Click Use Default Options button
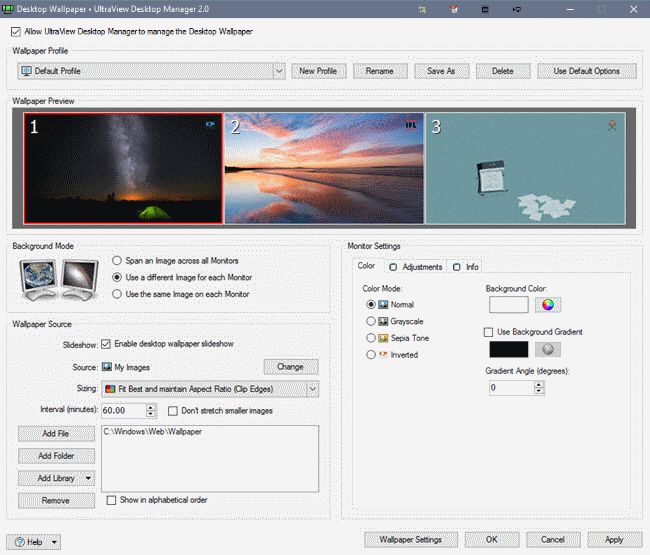The width and height of the screenshot is (650, 555). (587, 71)
